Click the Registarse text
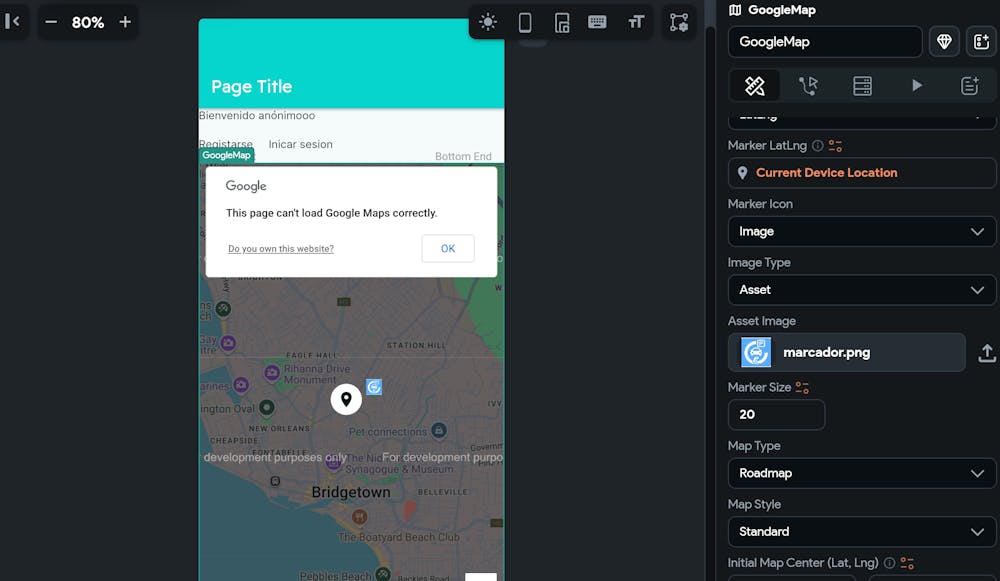This screenshot has height=581, width=1000. click(226, 143)
